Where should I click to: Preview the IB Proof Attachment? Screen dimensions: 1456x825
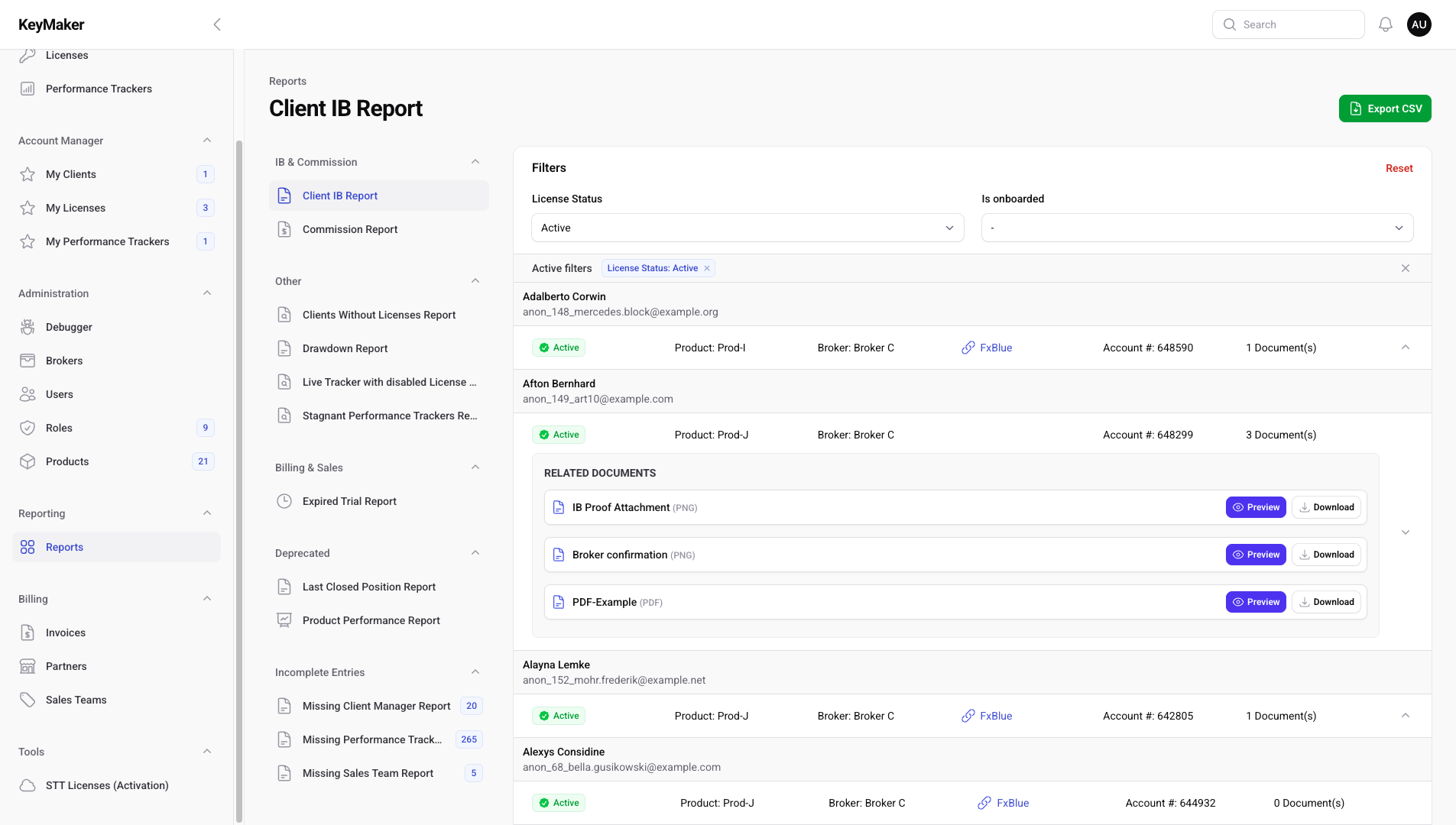1256,507
